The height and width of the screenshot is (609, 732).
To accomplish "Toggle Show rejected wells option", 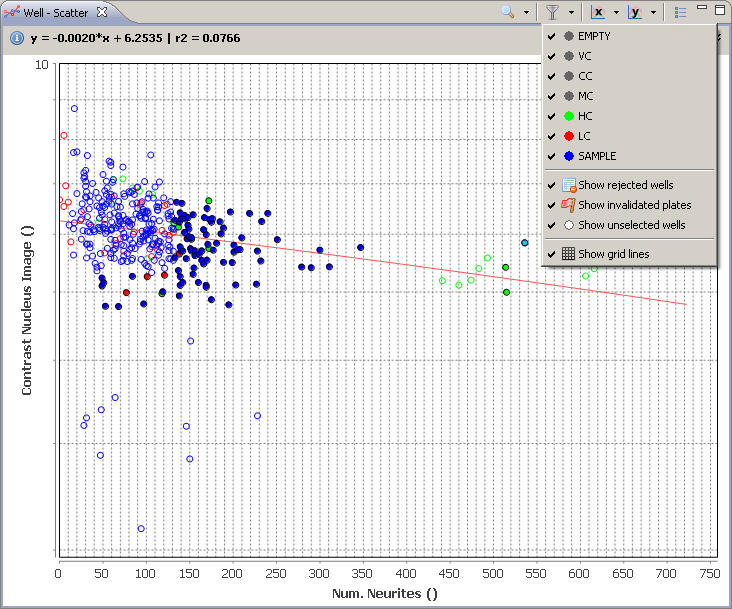I will [x=629, y=185].
